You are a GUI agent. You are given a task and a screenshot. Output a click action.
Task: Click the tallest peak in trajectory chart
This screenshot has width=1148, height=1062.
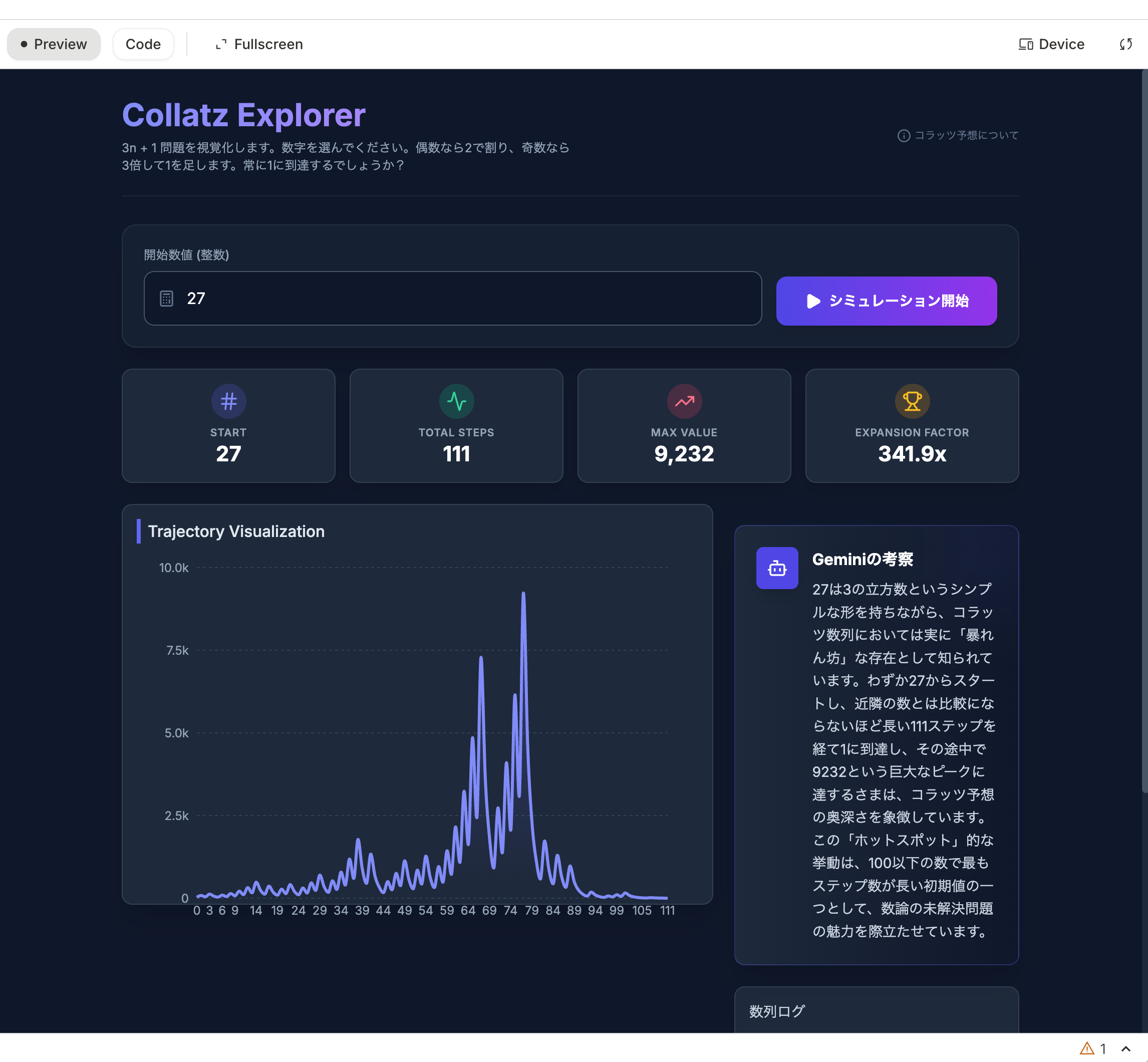pos(523,594)
